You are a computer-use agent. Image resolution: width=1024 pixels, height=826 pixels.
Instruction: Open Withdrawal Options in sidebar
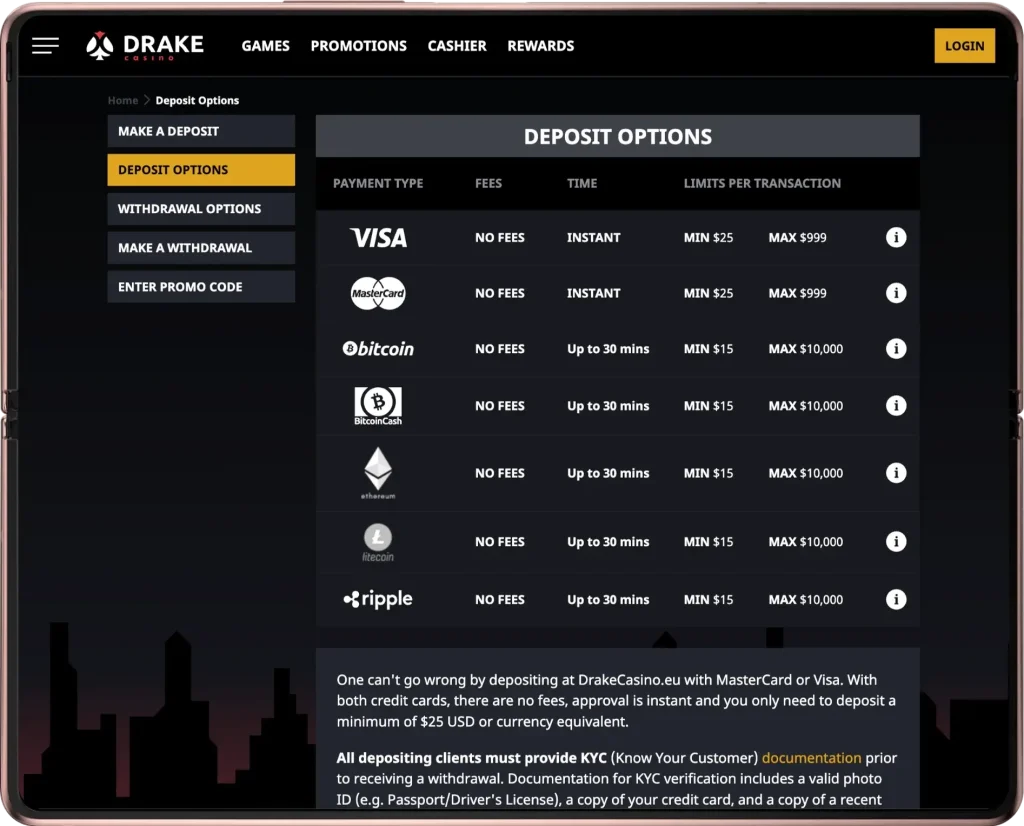(201, 209)
